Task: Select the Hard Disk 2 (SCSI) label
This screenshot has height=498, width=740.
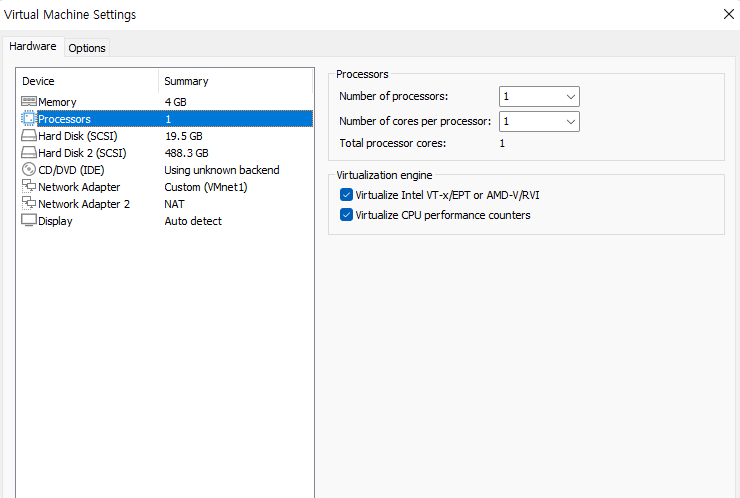Action: coord(82,153)
